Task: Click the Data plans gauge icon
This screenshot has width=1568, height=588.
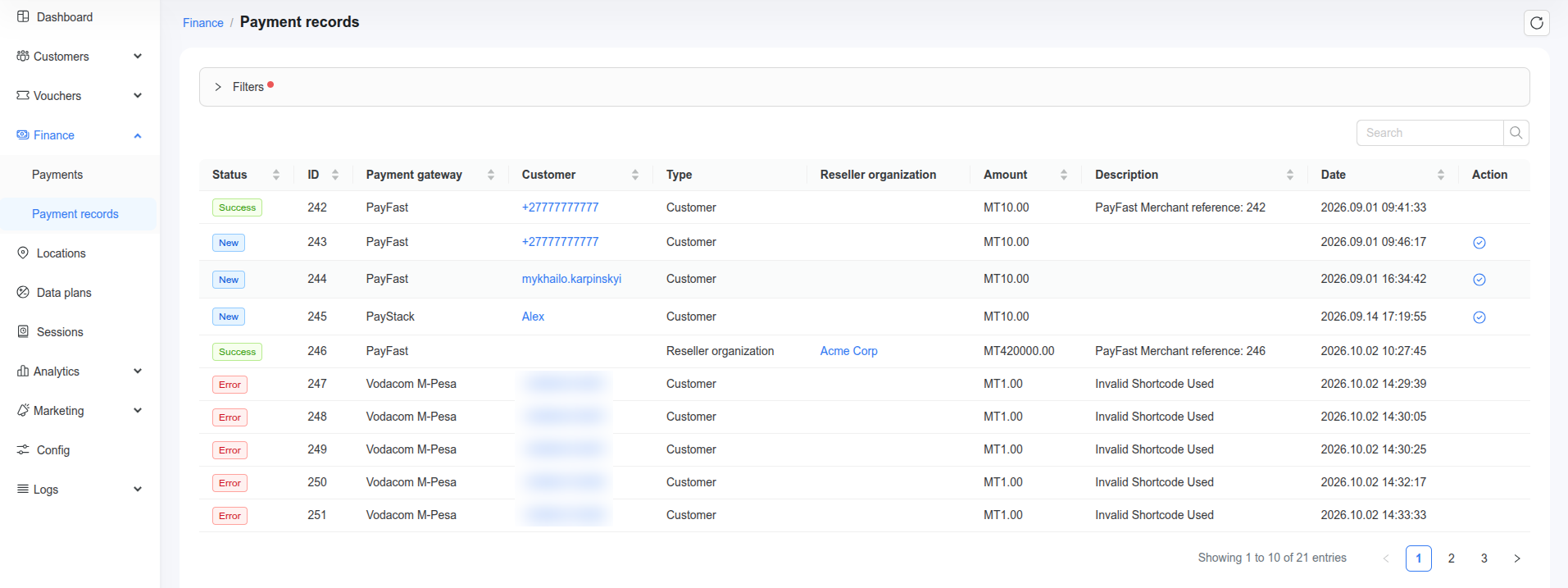Action: tap(23, 292)
